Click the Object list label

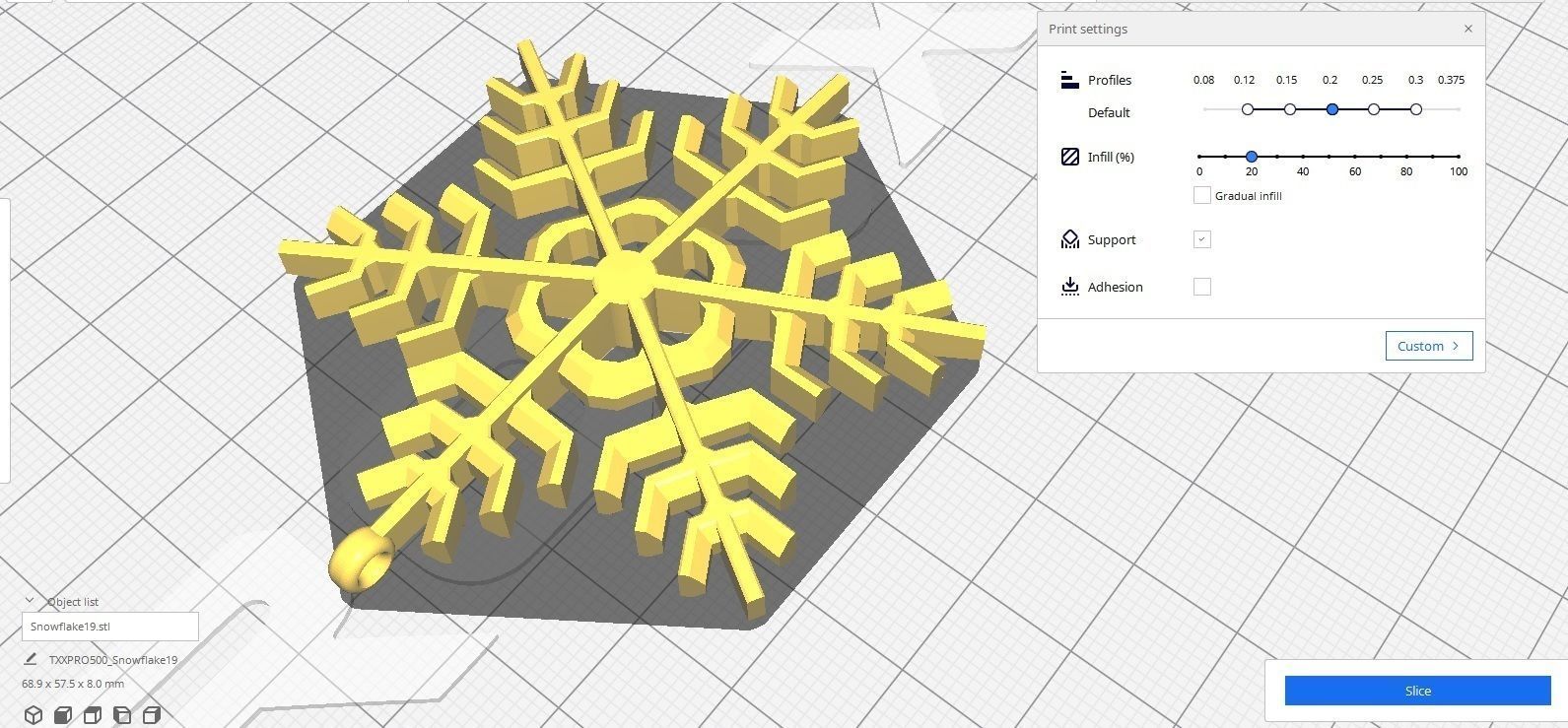pyautogui.click(x=73, y=602)
